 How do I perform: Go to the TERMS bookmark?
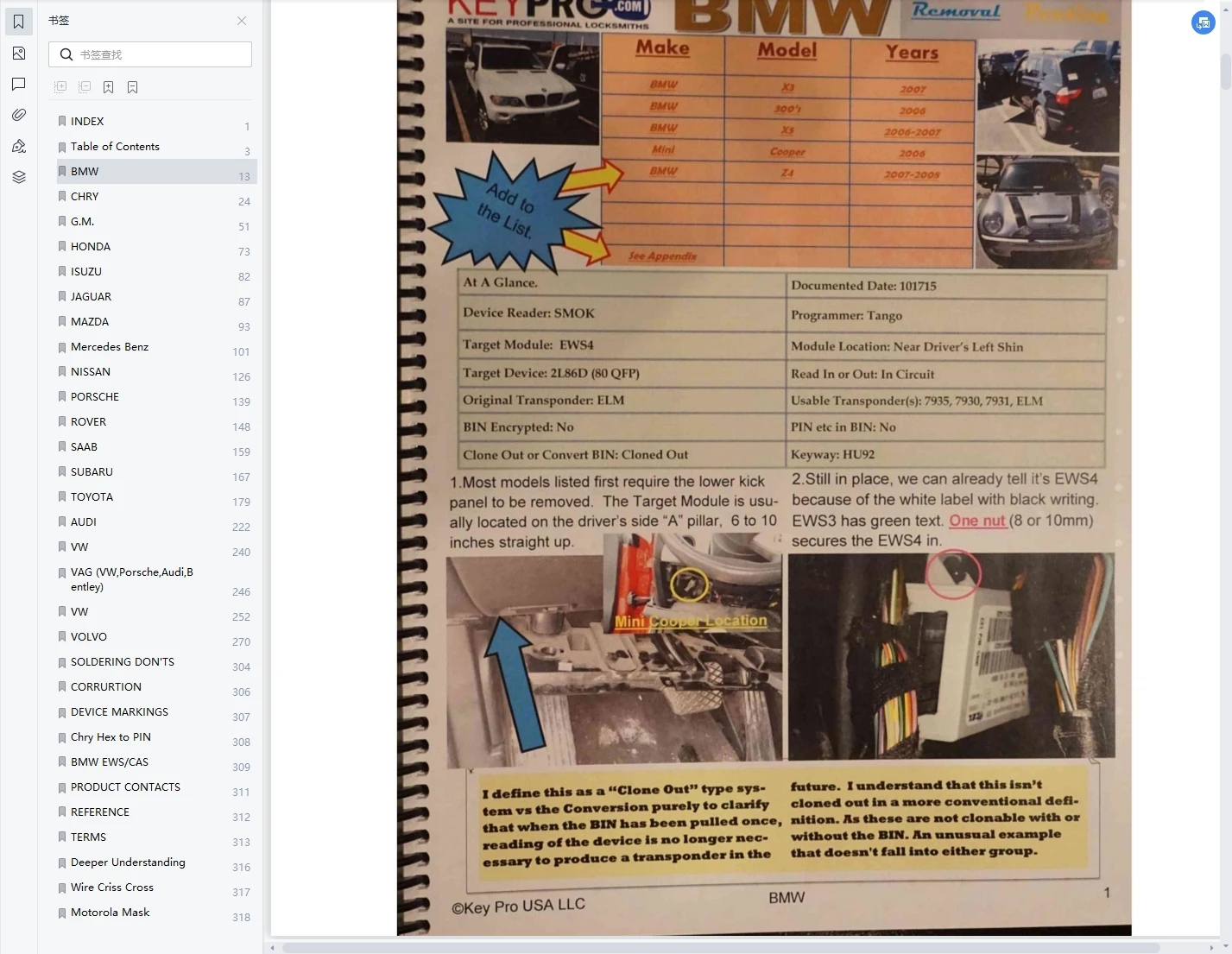pos(156,837)
